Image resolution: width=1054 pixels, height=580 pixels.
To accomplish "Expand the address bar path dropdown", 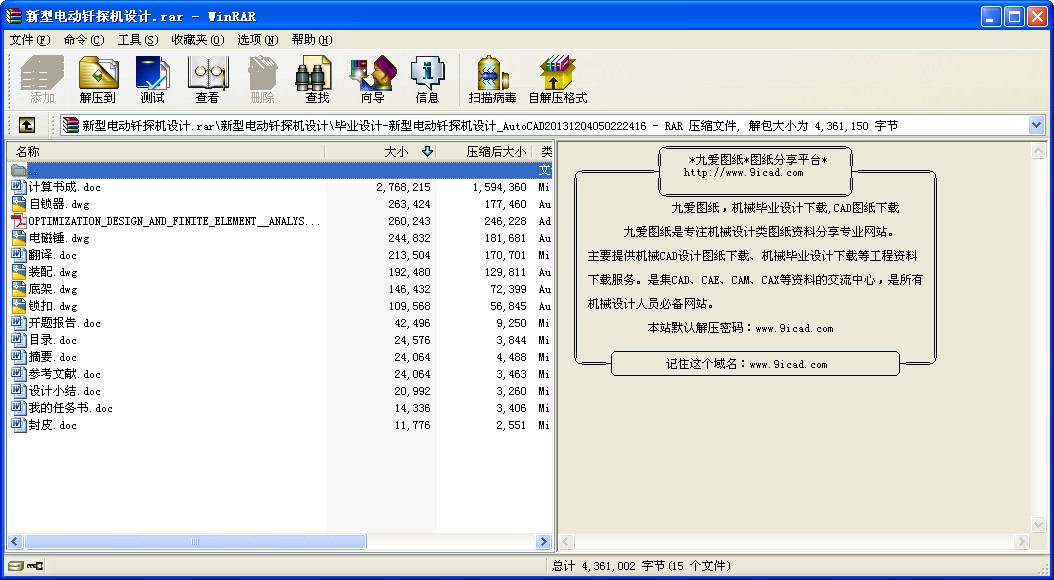I will (1036, 125).
